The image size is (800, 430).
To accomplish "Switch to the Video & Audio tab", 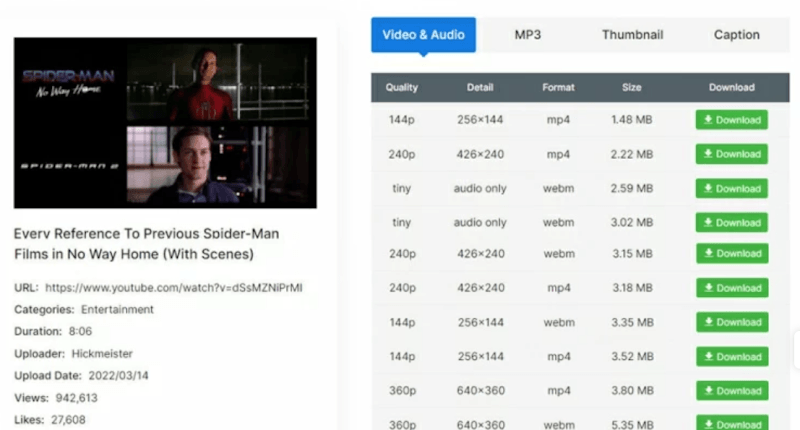I will click(423, 35).
